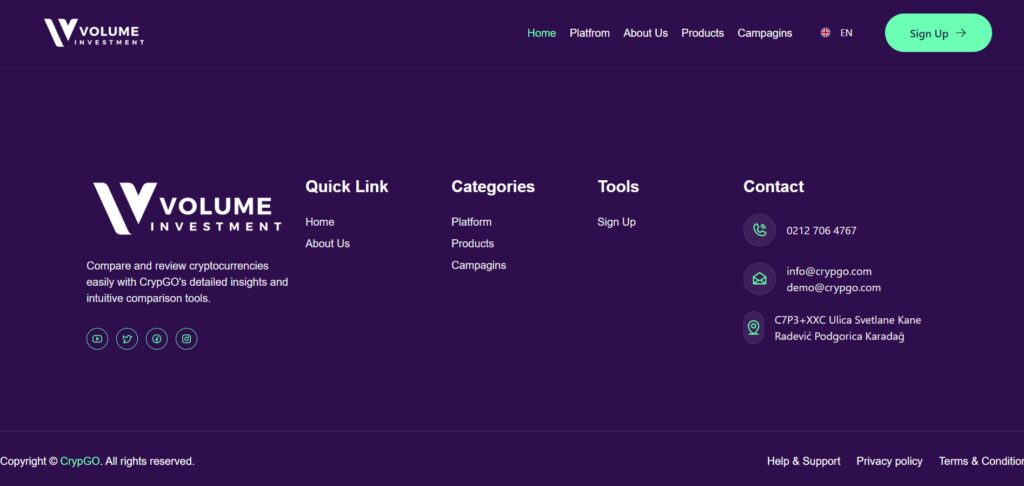Click the map pin location icon
The height and width of the screenshot is (486, 1024).
pyautogui.click(x=753, y=327)
